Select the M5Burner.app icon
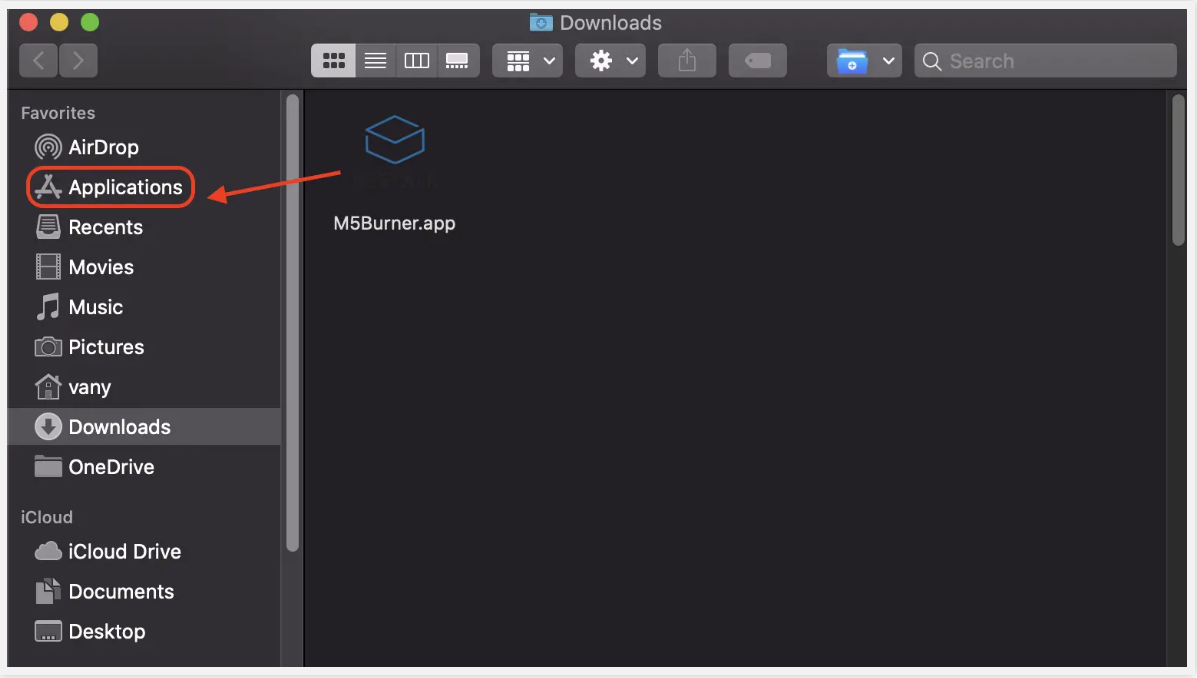 click(395, 140)
